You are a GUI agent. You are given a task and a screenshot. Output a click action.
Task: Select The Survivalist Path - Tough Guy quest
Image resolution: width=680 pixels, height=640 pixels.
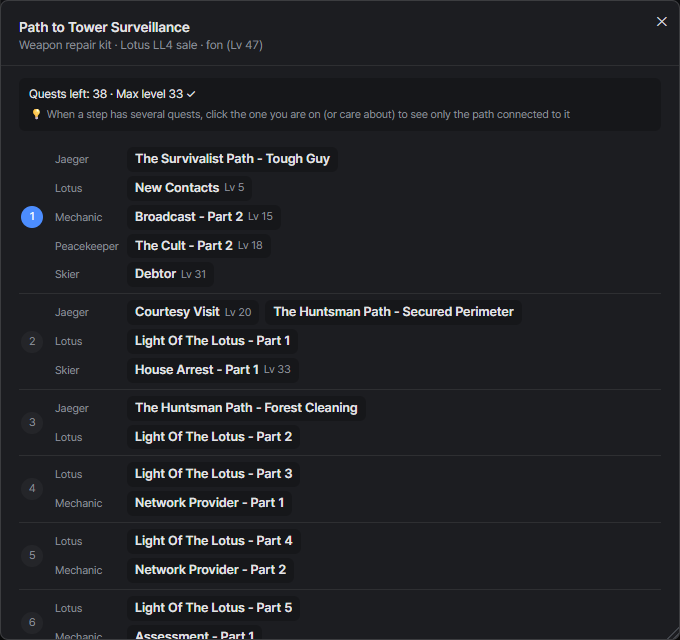(x=232, y=159)
